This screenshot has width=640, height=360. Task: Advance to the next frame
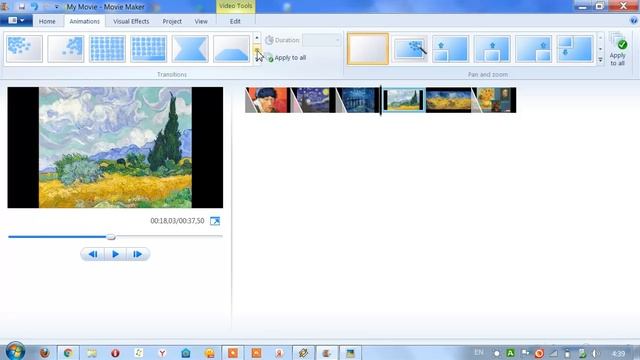pos(138,254)
